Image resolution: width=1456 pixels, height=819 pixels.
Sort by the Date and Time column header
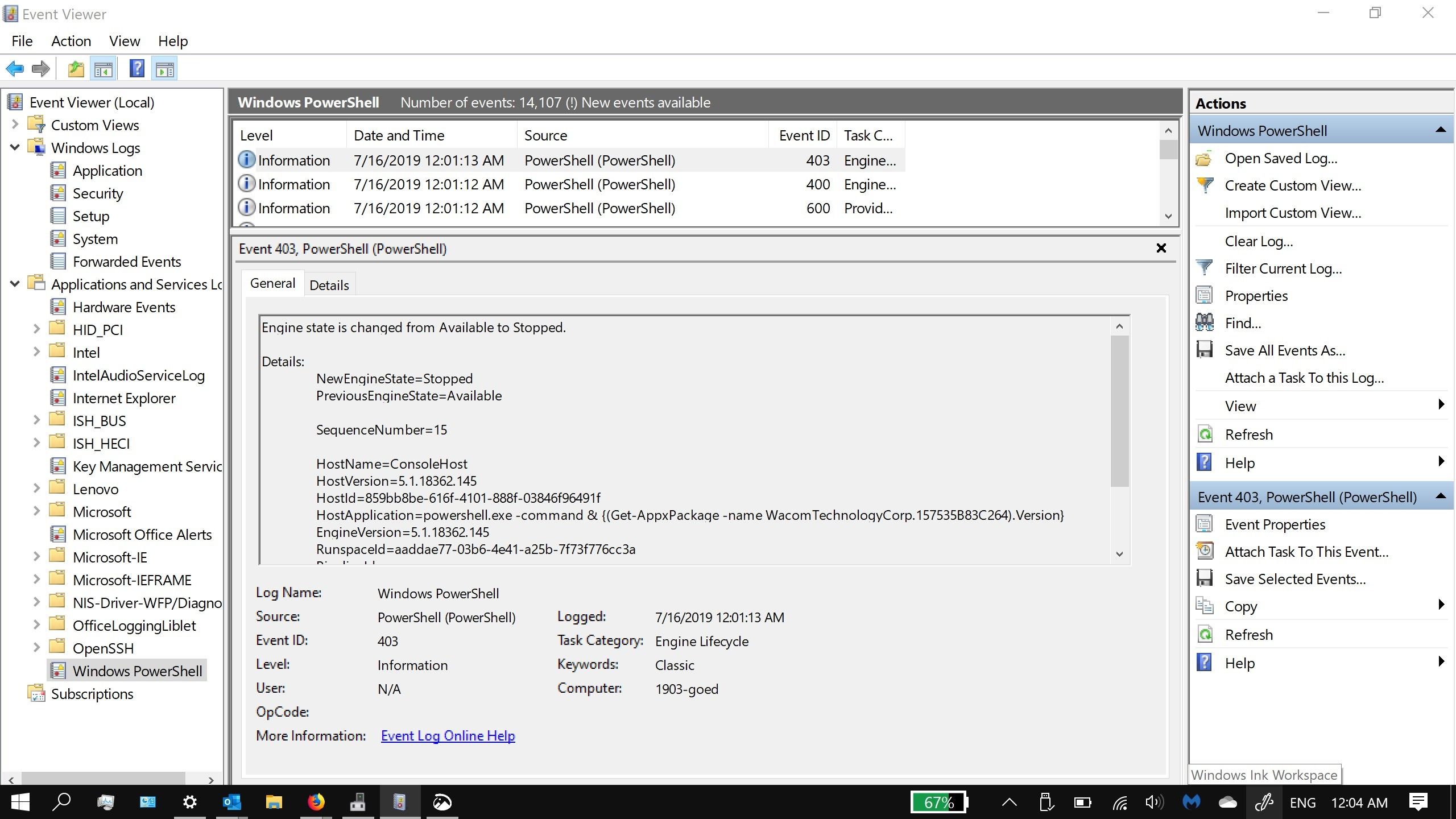[x=432, y=135]
